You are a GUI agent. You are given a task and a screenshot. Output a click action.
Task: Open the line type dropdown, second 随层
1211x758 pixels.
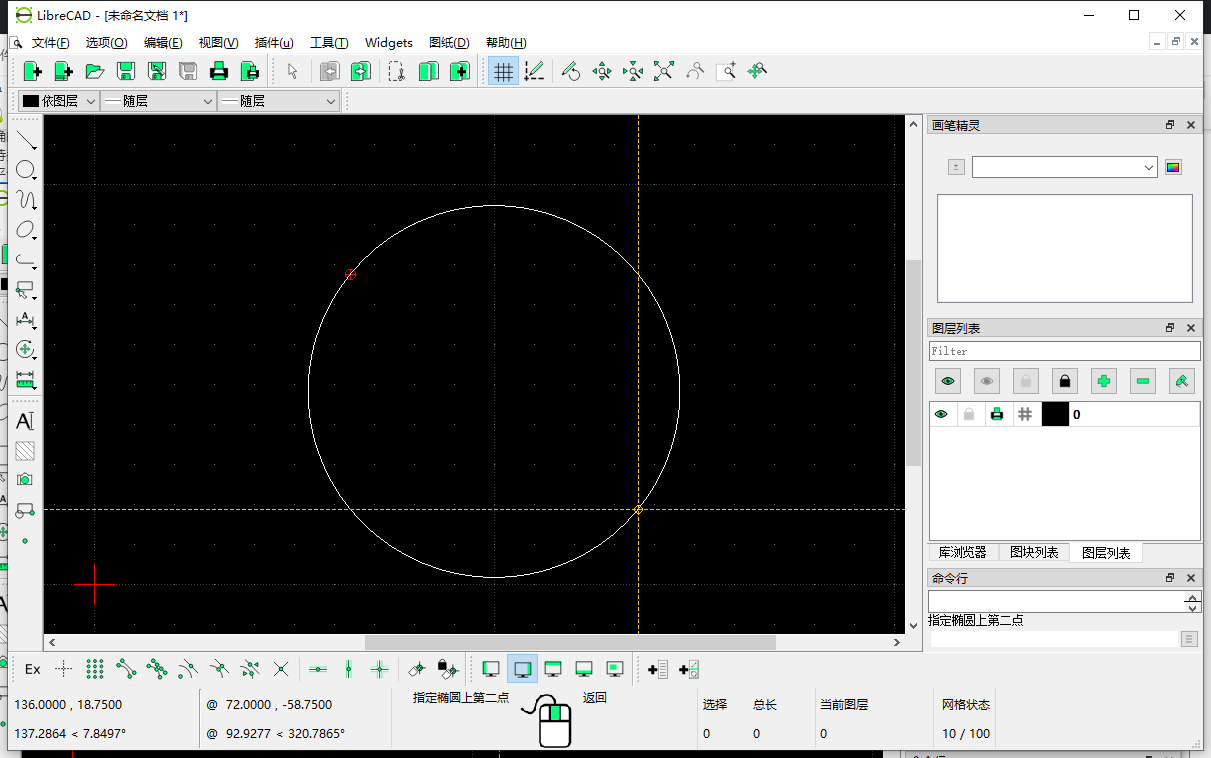tap(280, 101)
